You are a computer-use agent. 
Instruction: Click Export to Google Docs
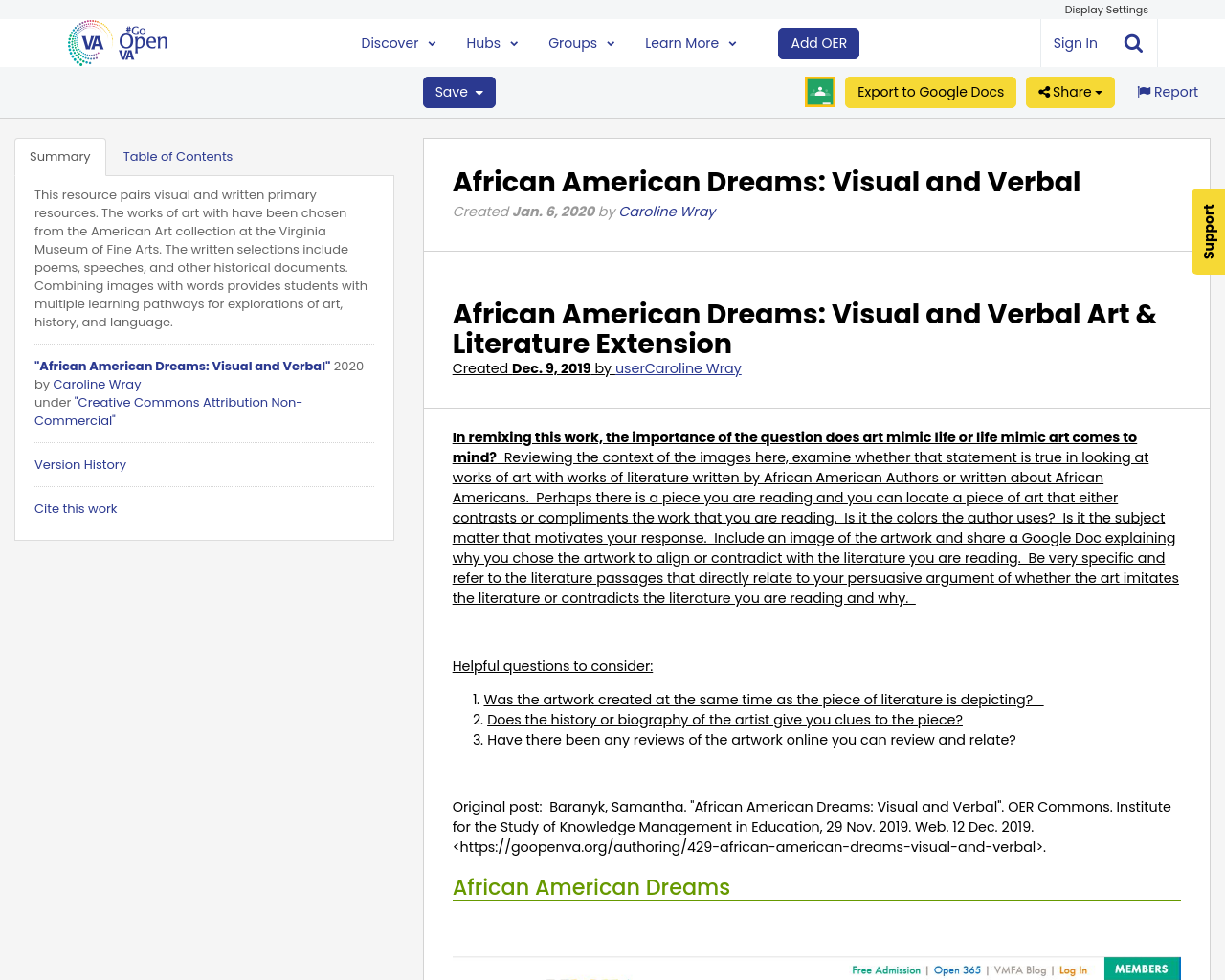[x=930, y=92]
